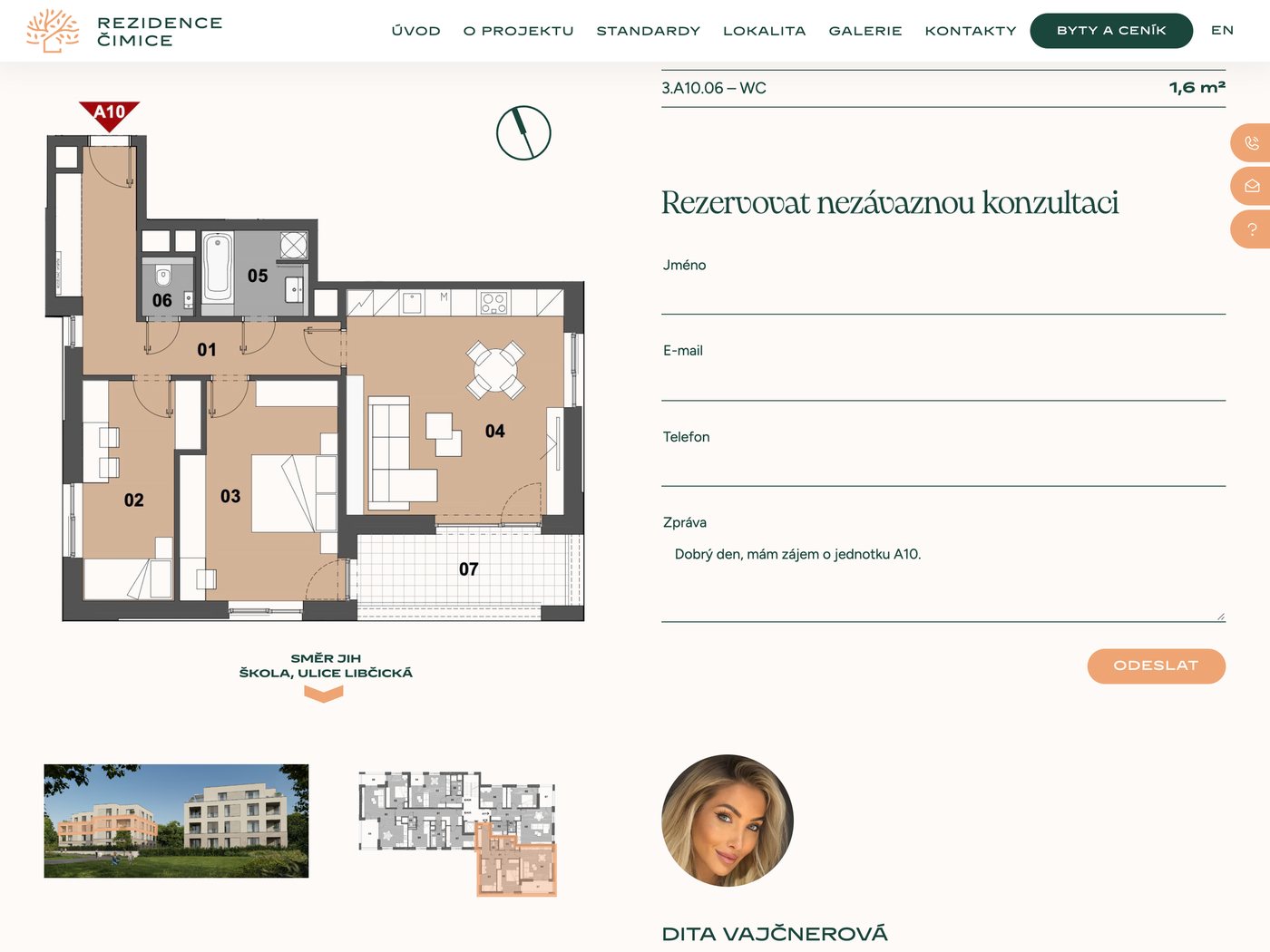Open the O projektu menu item
1270x952 pixels.
pyautogui.click(x=519, y=31)
